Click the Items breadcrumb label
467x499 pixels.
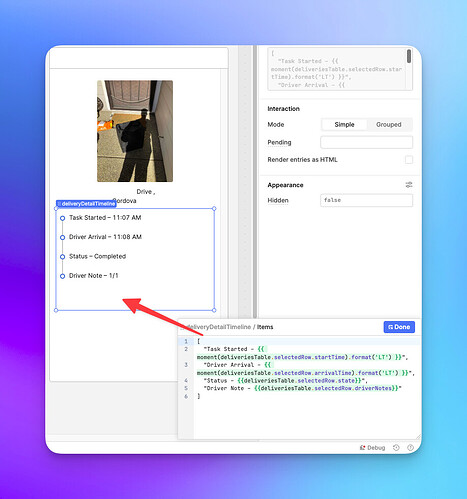(265, 327)
